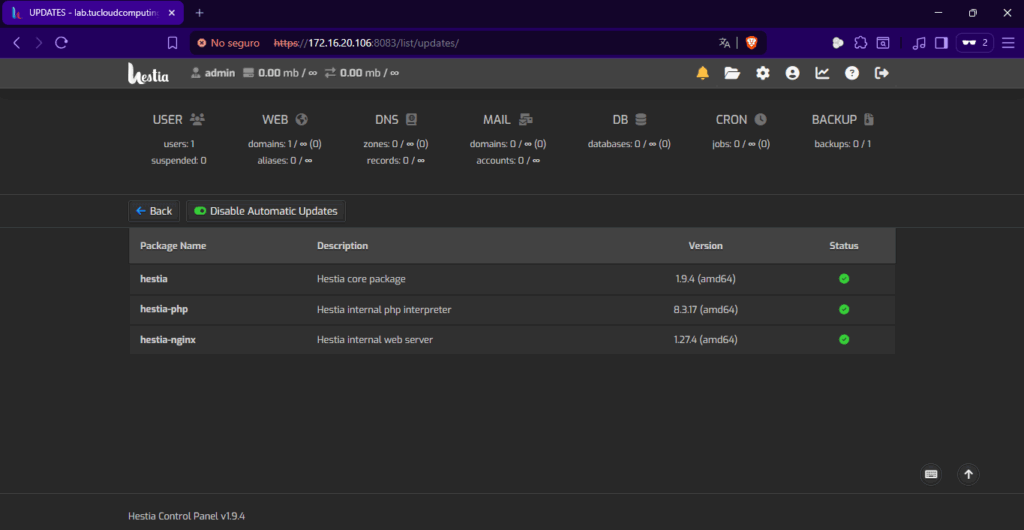Open a new browser tab
1024x530 pixels.
pos(200,13)
